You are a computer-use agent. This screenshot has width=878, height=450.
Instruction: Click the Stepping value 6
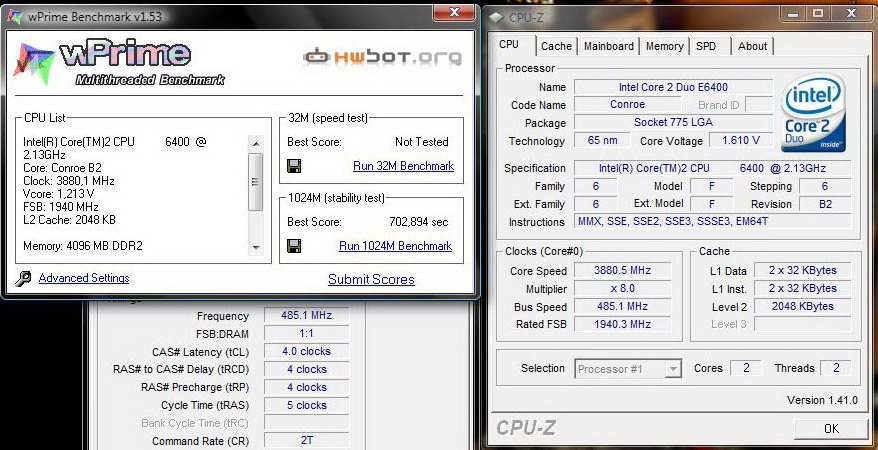pyautogui.click(x=825, y=186)
